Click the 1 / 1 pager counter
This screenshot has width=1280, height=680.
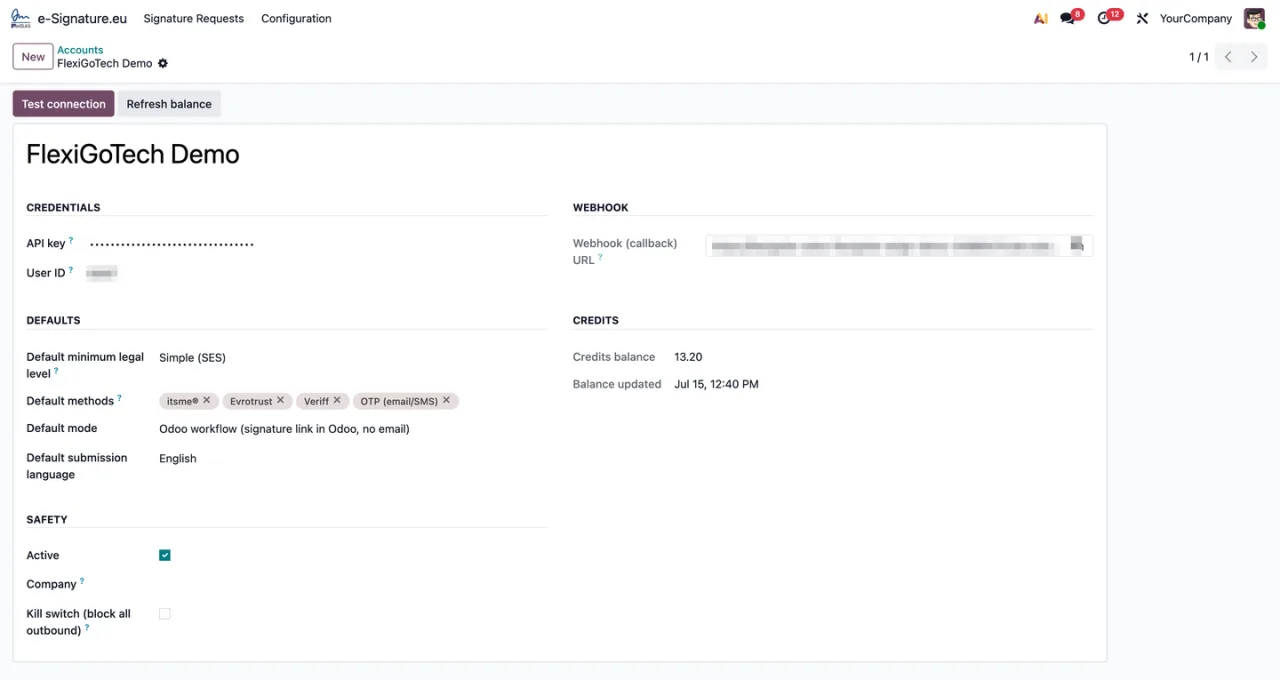[1199, 57]
